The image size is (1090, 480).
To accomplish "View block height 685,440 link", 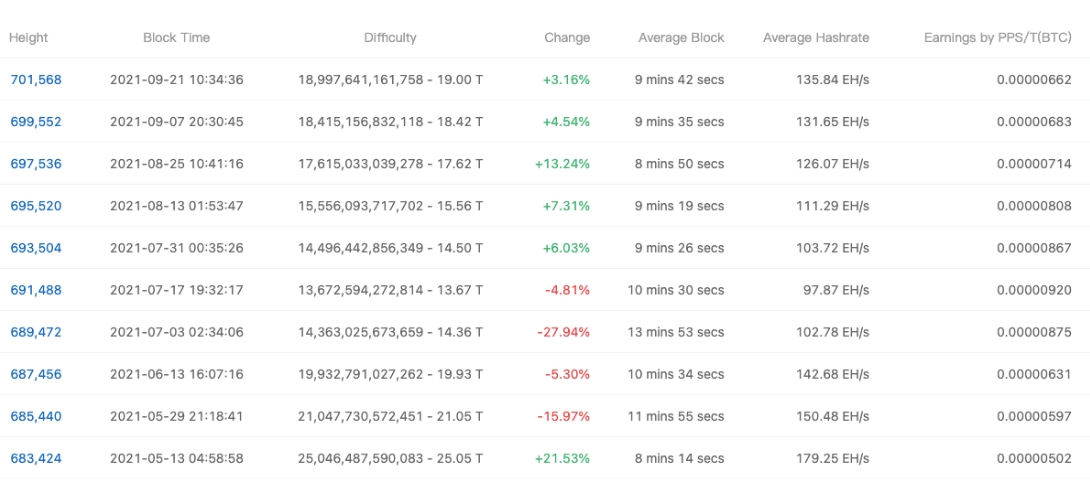I will pos(36,416).
